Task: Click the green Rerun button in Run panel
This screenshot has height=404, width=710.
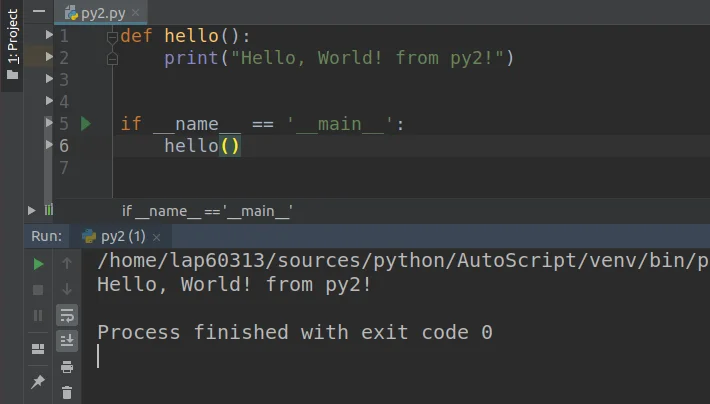Action: 38,264
